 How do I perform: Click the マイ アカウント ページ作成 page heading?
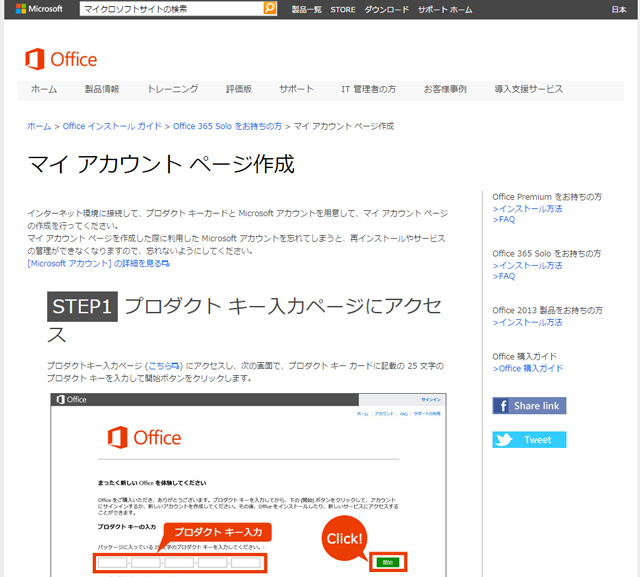161,164
